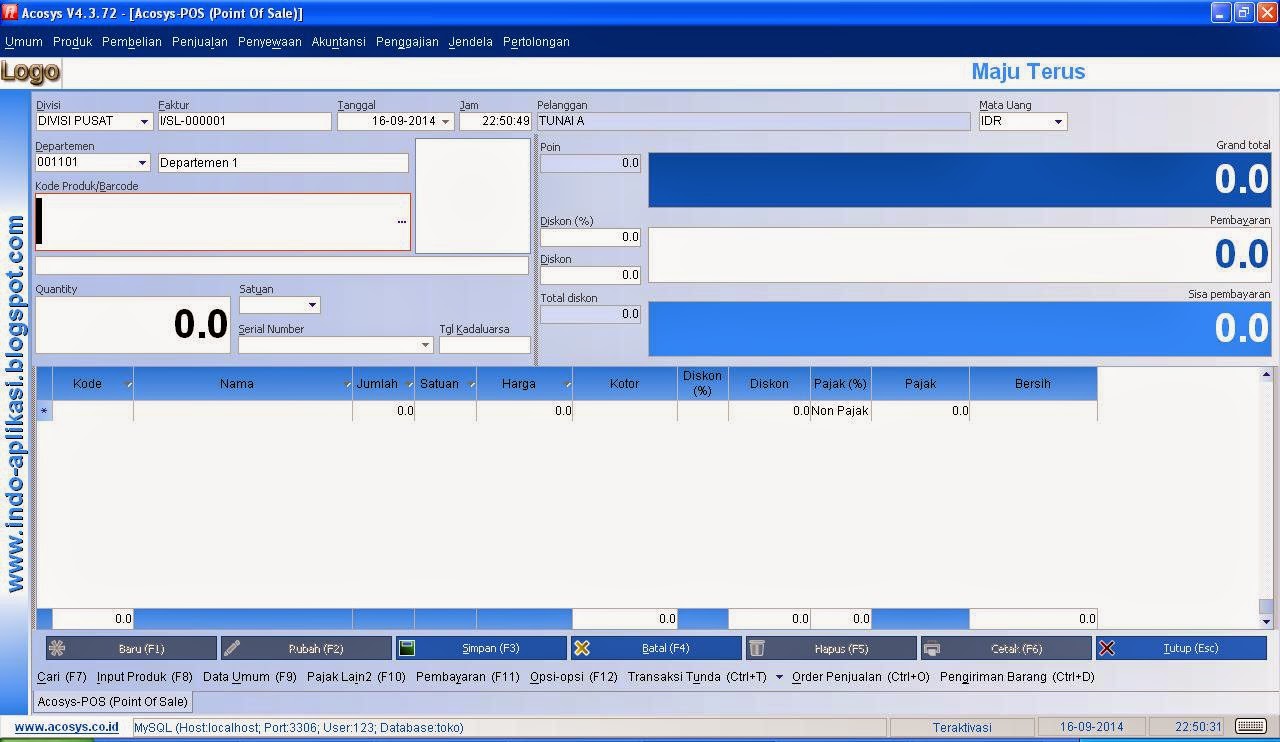The width and height of the screenshot is (1280, 742).
Task: Open the Produk menu
Action: tap(73, 42)
